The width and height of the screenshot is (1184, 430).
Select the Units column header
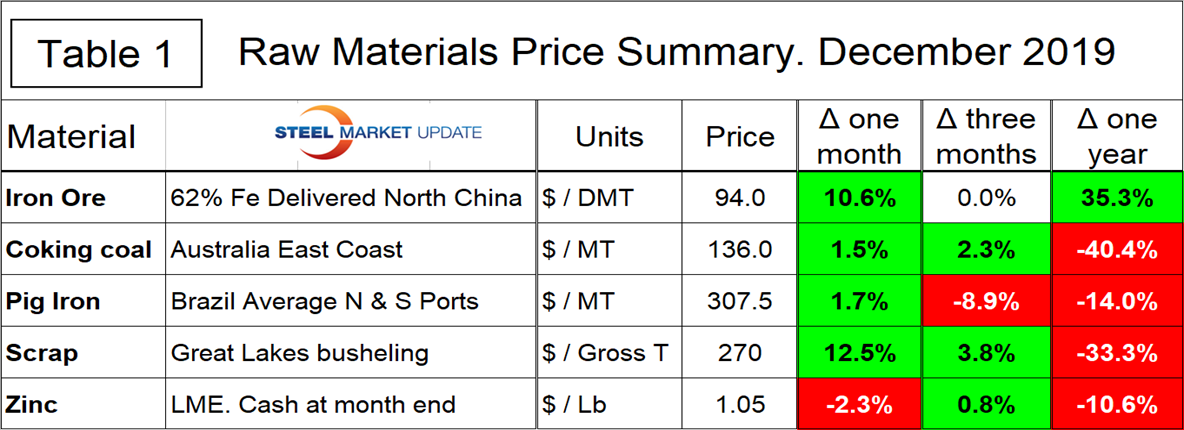click(609, 136)
